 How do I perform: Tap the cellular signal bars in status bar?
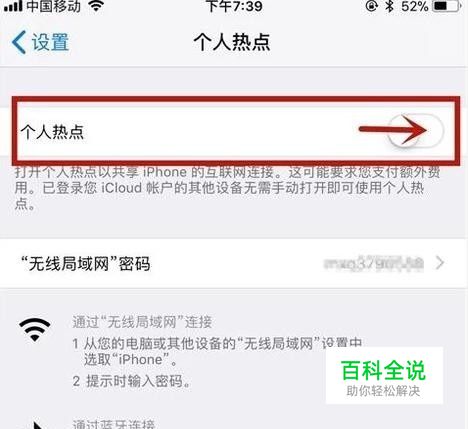tap(13, 6)
